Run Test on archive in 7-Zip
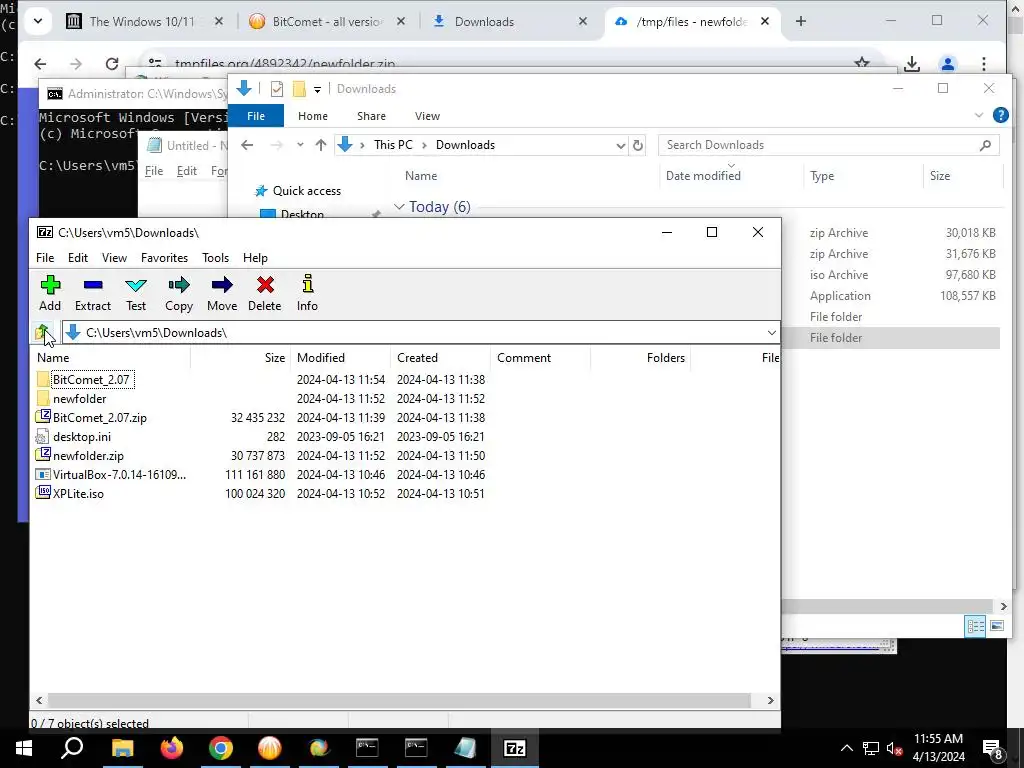 pyautogui.click(x=136, y=293)
